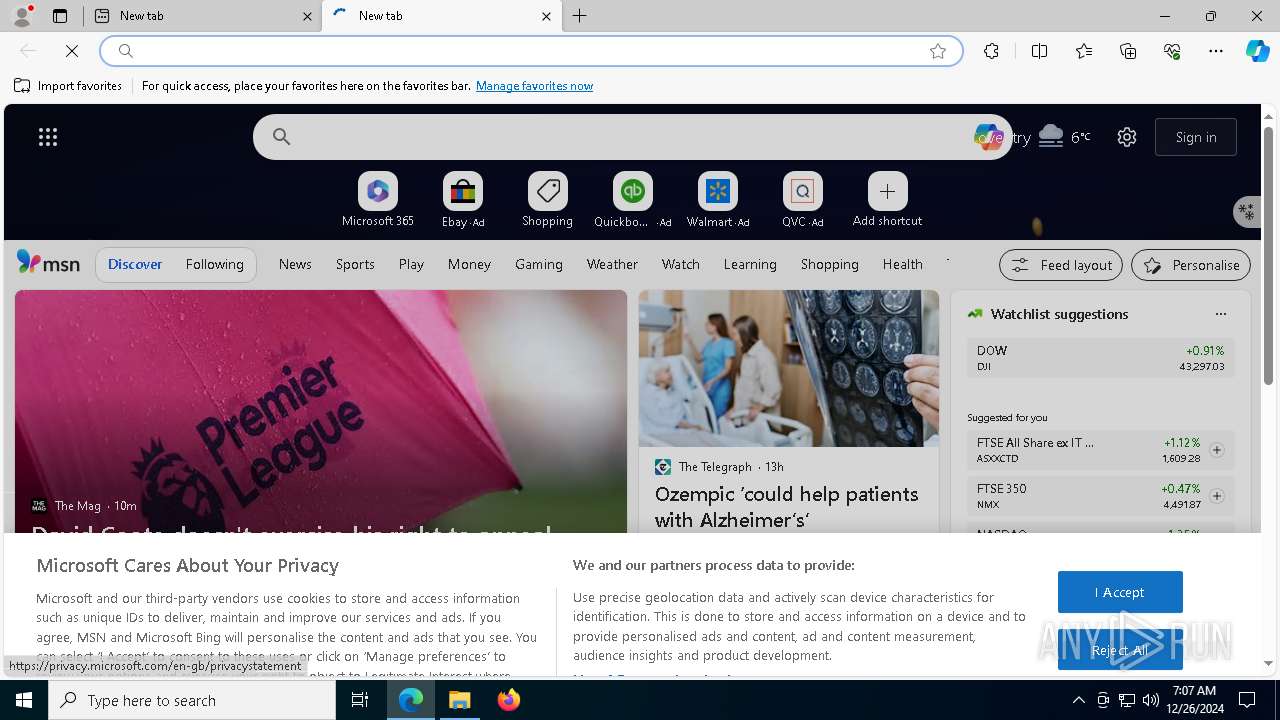
Task: Click the Personalise button
Action: 1191,265
